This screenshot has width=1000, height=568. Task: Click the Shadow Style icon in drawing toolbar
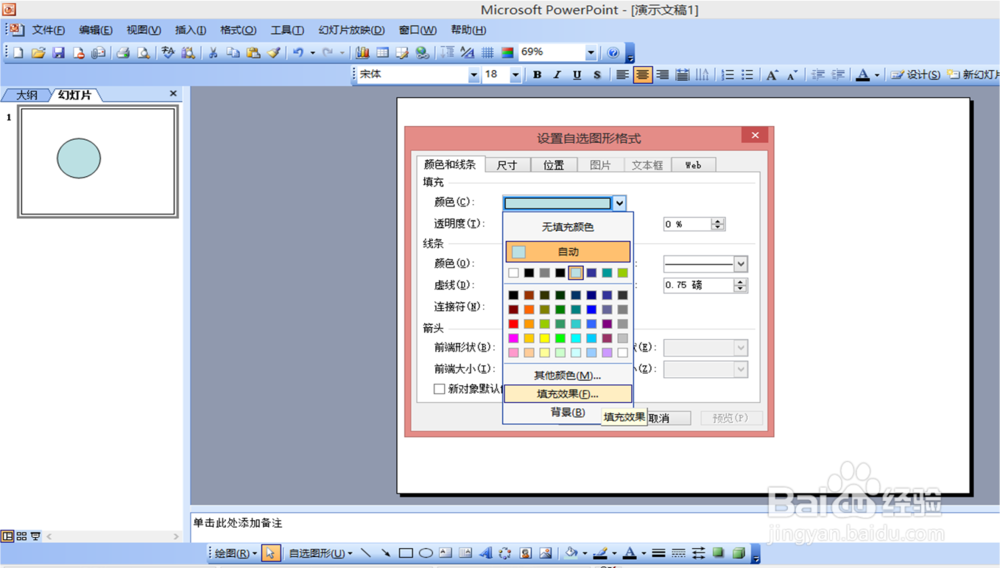point(719,553)
